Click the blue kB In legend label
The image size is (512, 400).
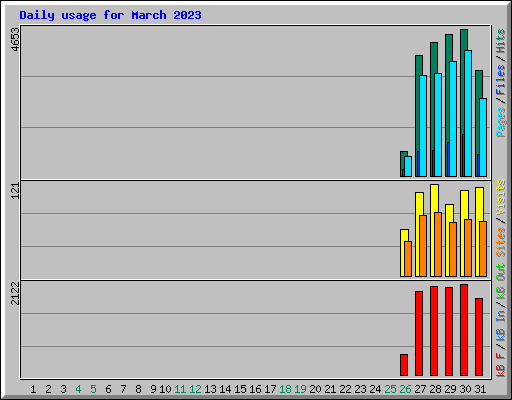tap(500, 325)
